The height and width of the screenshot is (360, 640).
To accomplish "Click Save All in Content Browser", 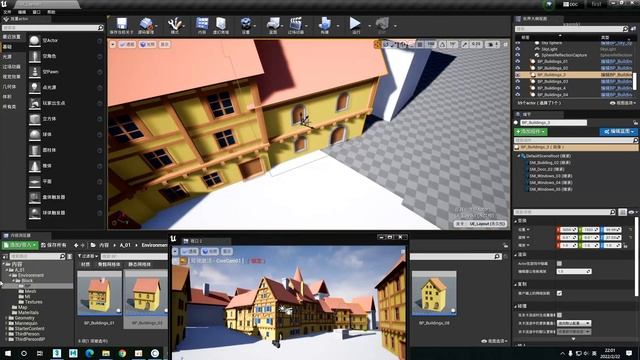I will click(54, 245).
